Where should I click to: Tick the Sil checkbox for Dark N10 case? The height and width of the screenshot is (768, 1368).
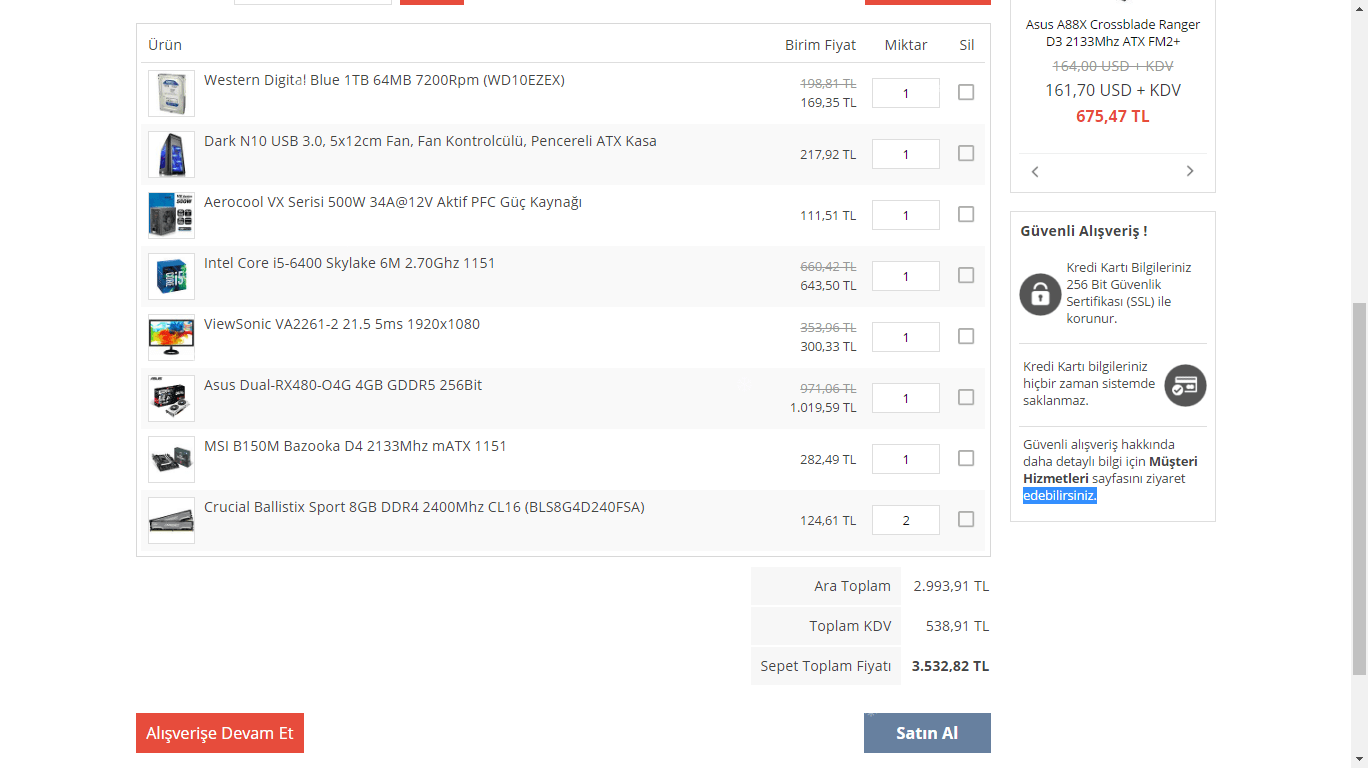click(966, 153)
